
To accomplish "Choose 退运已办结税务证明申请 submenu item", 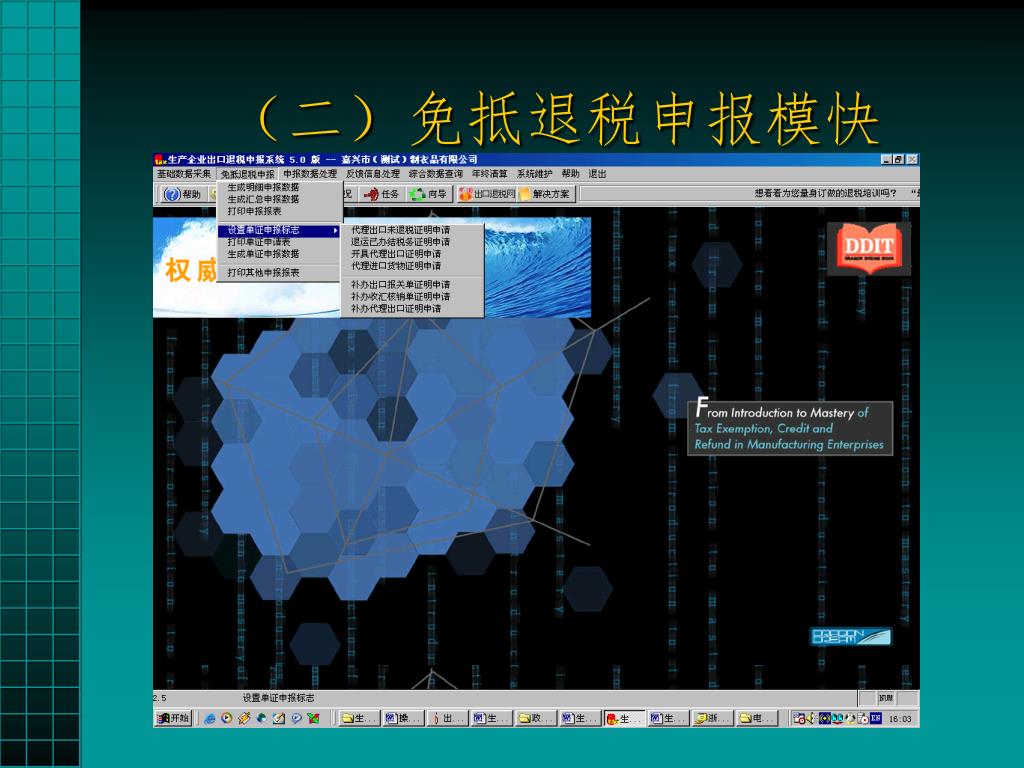I will [412, 242].
